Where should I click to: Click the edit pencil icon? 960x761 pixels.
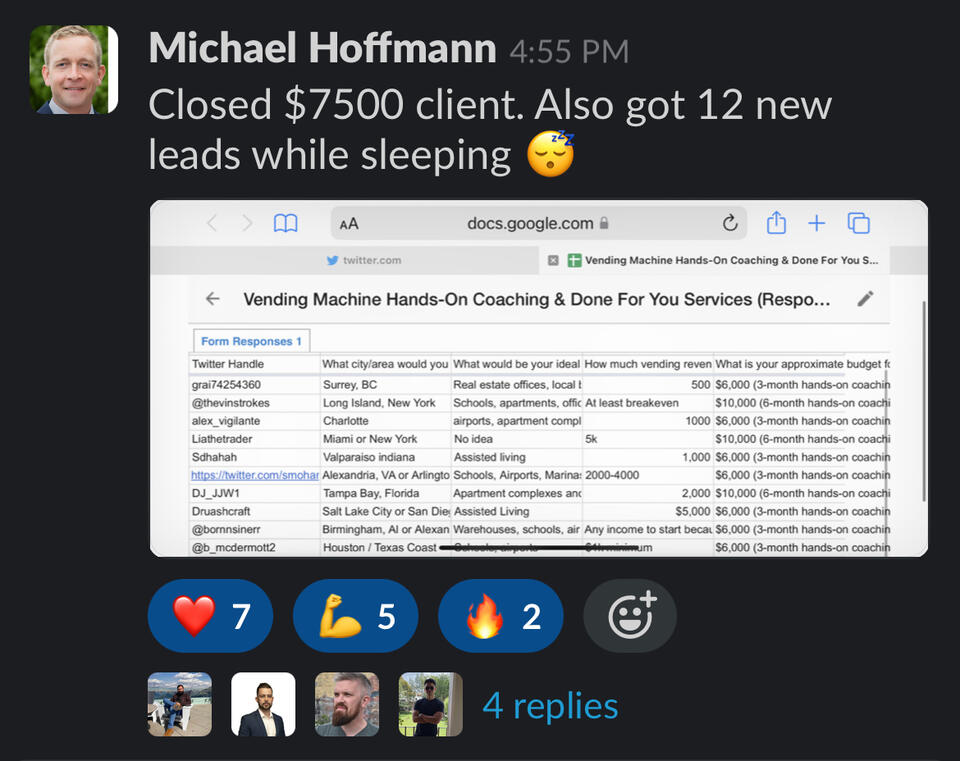click(866, 298)
